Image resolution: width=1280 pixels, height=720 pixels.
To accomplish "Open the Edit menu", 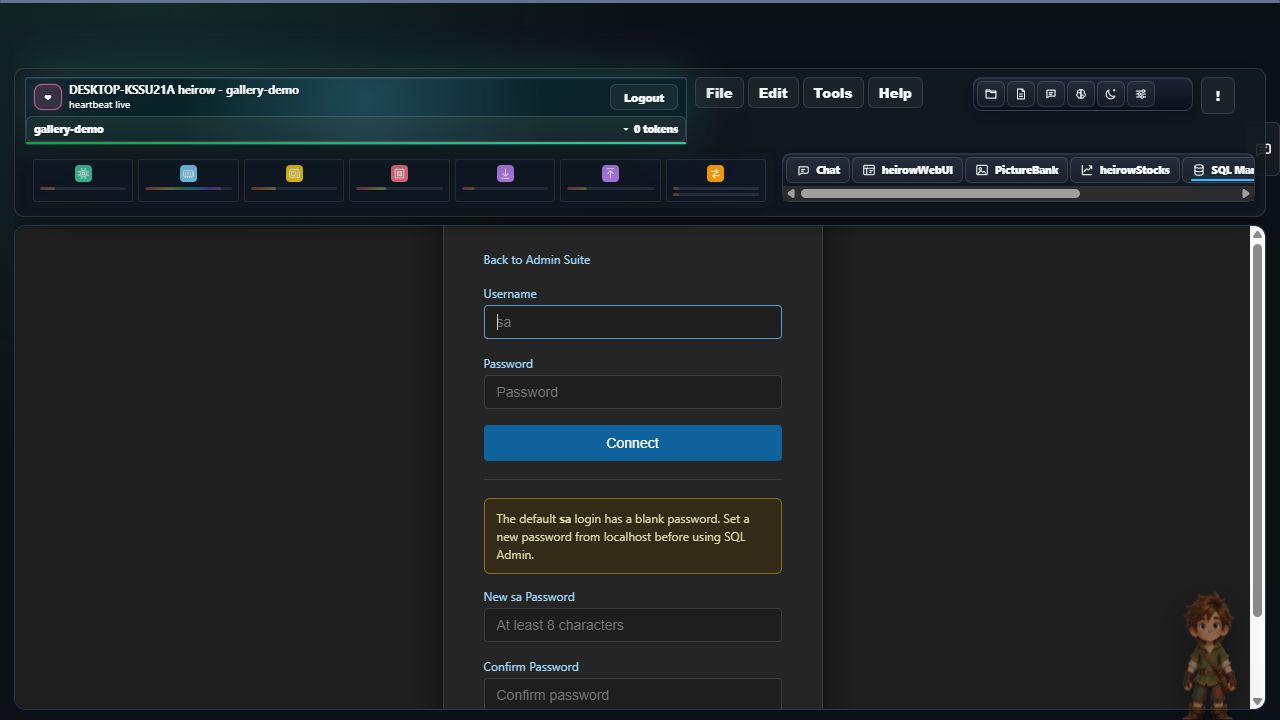I will click(x=773, y=93).
